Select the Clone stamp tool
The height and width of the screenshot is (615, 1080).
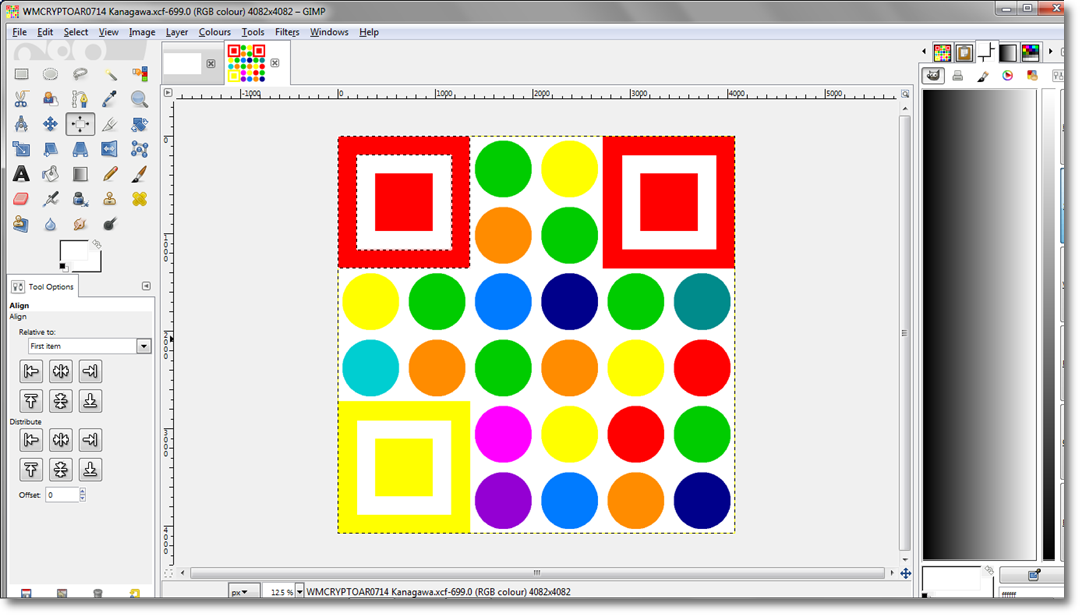110,199
